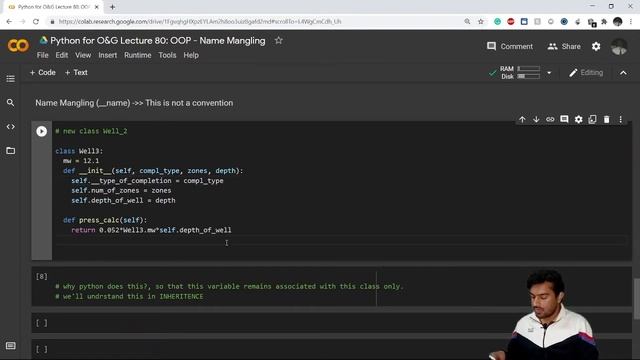The image size is (640, 360).
Task: View RAM and Disk usage bars
Action: [520, 73]
